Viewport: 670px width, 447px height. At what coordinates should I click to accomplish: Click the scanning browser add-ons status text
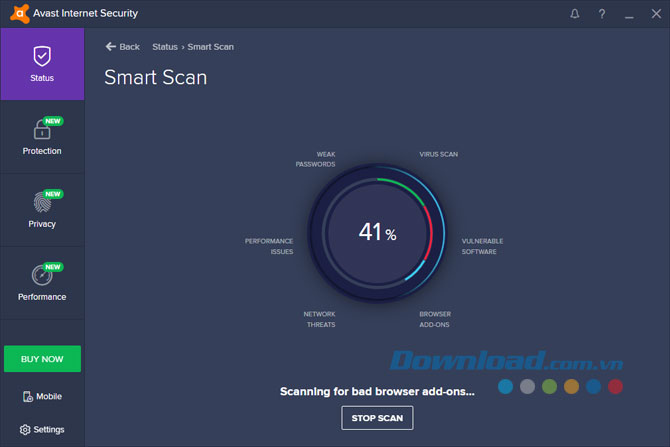377,391
